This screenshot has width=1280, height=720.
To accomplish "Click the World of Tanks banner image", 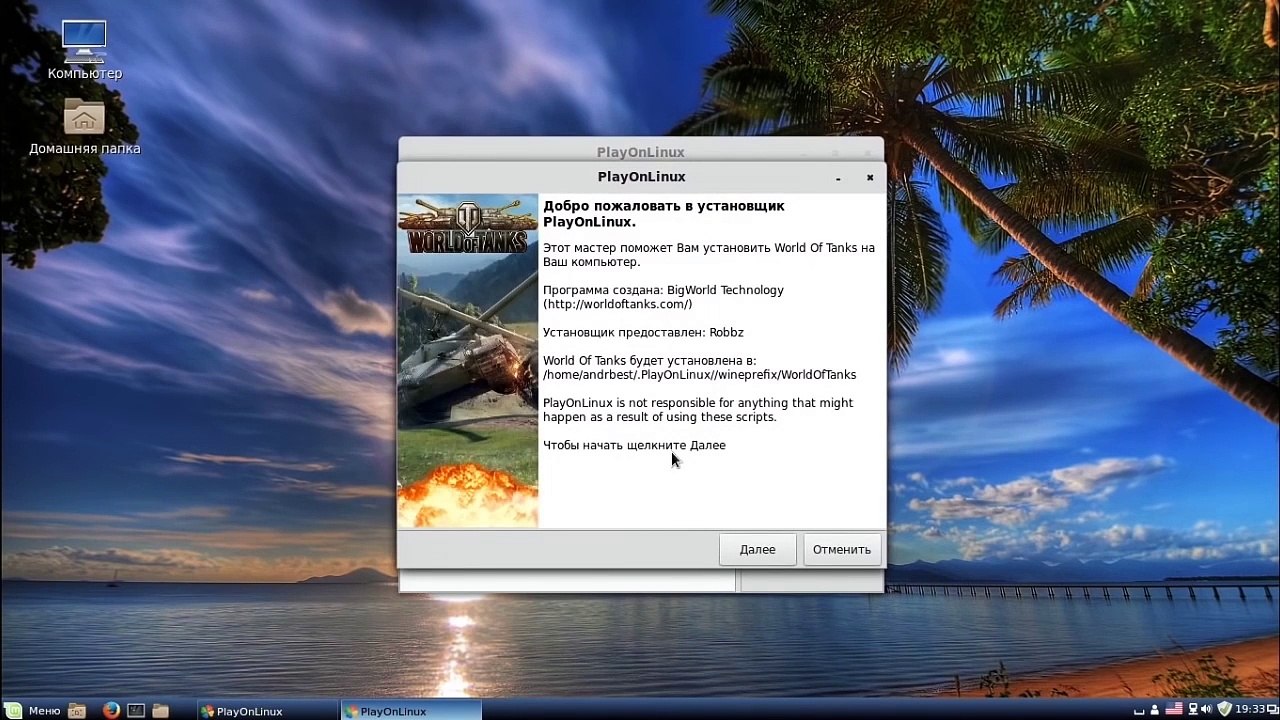I will [x=468, y=360].
